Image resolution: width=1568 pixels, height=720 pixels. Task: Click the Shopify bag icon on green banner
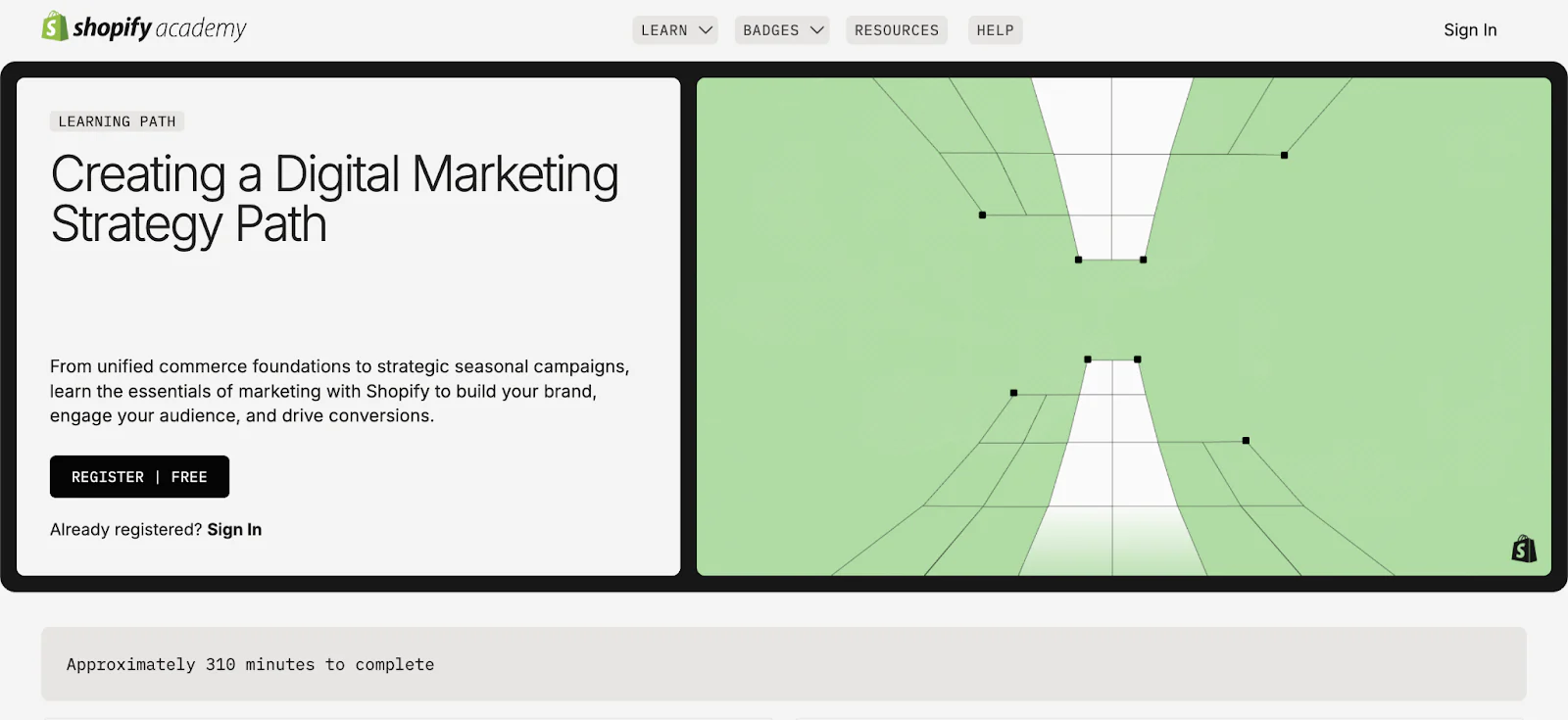pyautogui.click(x=1524, y=549)
